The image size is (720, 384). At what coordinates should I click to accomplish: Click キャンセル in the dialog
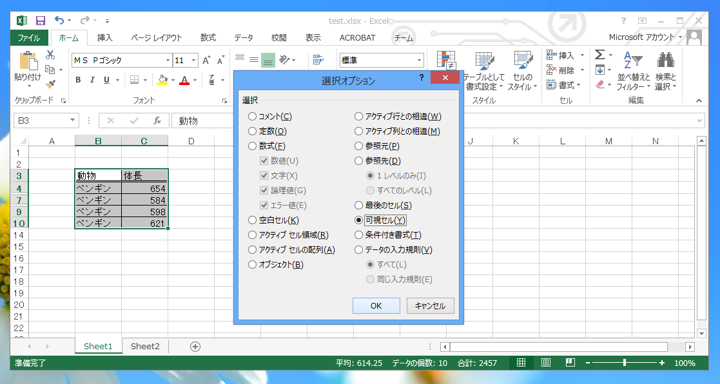coord(430,306)
